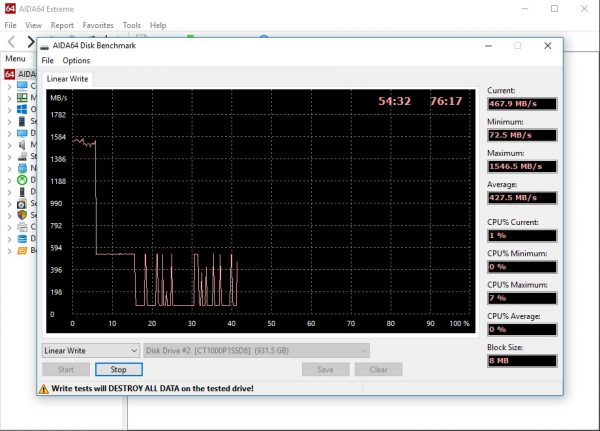The height and width of the screenshot is (431, 600).
Task: Minimize the AIDA64 Disk Benchmark dialog
Action: [488, 46]
